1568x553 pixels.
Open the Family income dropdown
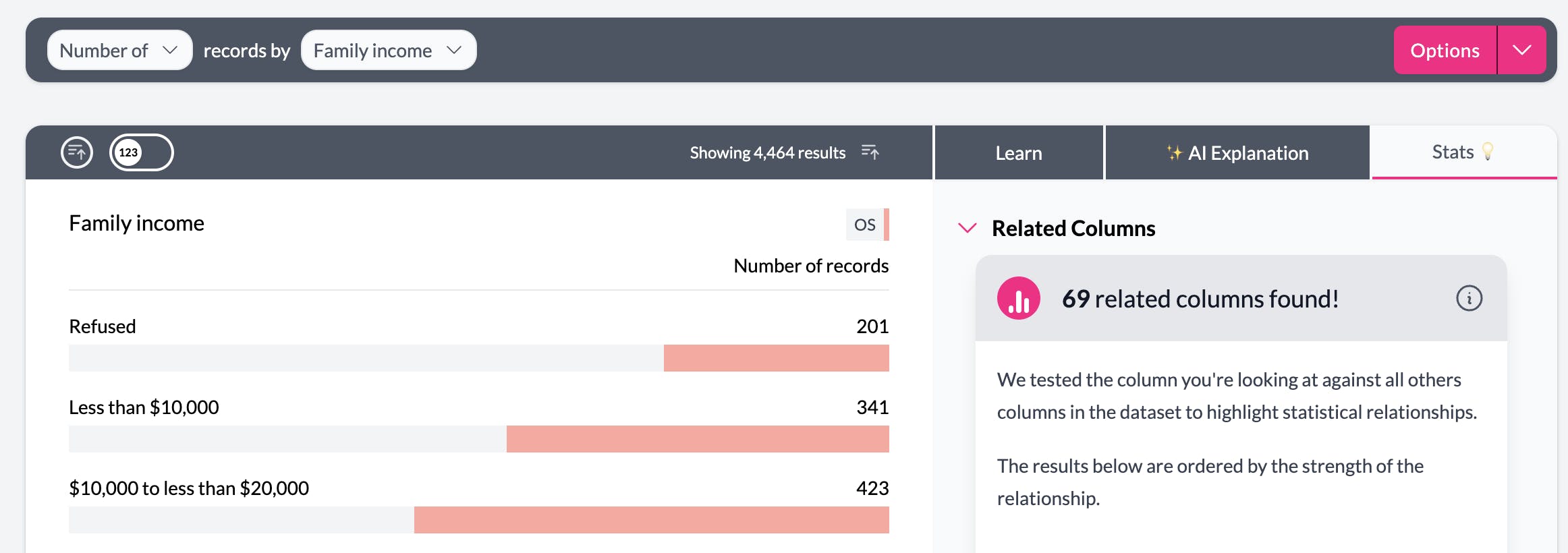388,51
